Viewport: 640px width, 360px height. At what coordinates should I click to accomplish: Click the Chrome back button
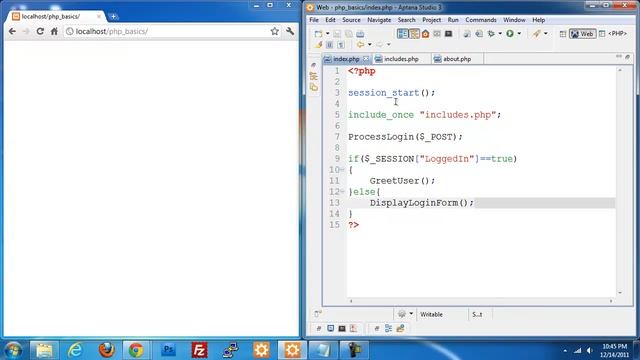tap(12, 31)
